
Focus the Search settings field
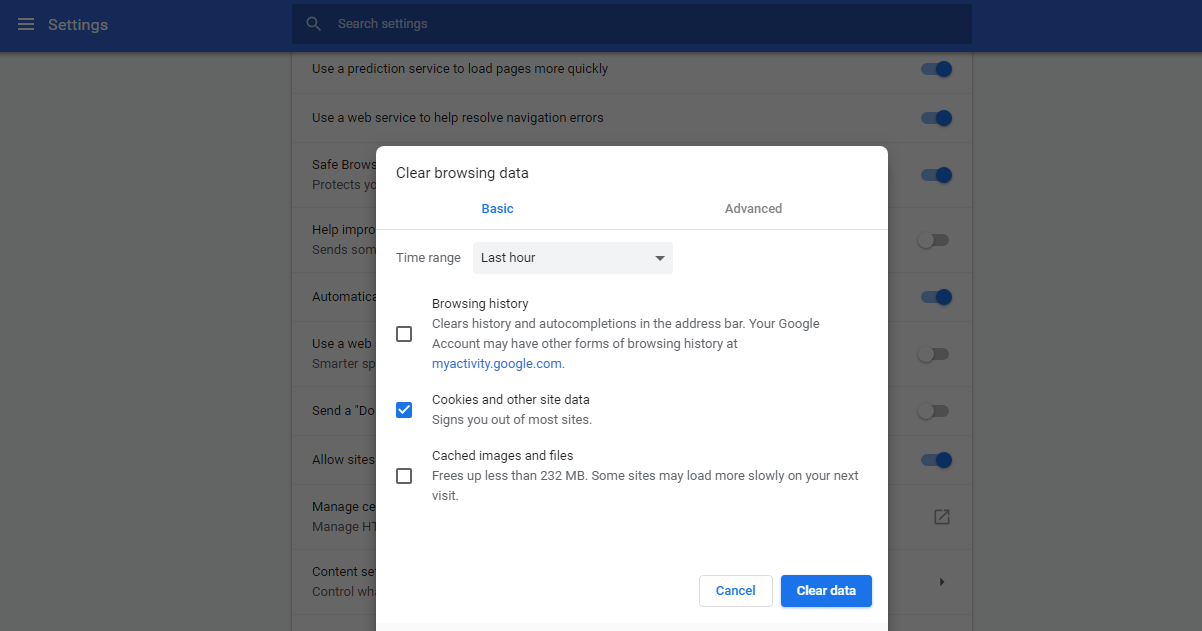[640, 24]
